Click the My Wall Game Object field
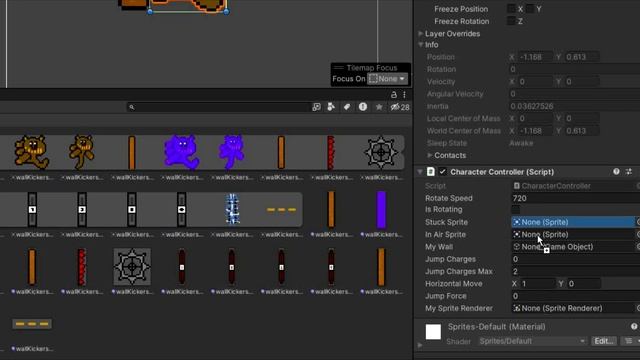640x360 pixels. [x=573, y=247]
